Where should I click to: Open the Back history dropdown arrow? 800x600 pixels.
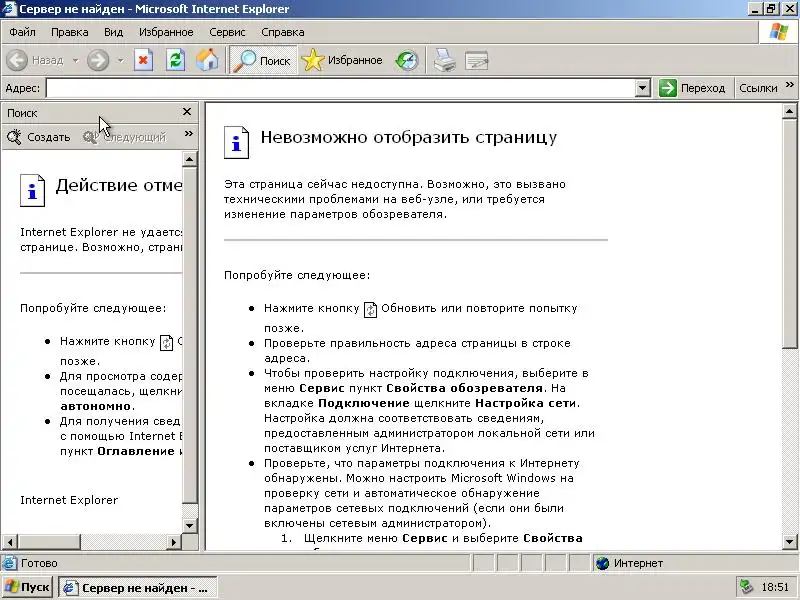(x=76, y=60)
